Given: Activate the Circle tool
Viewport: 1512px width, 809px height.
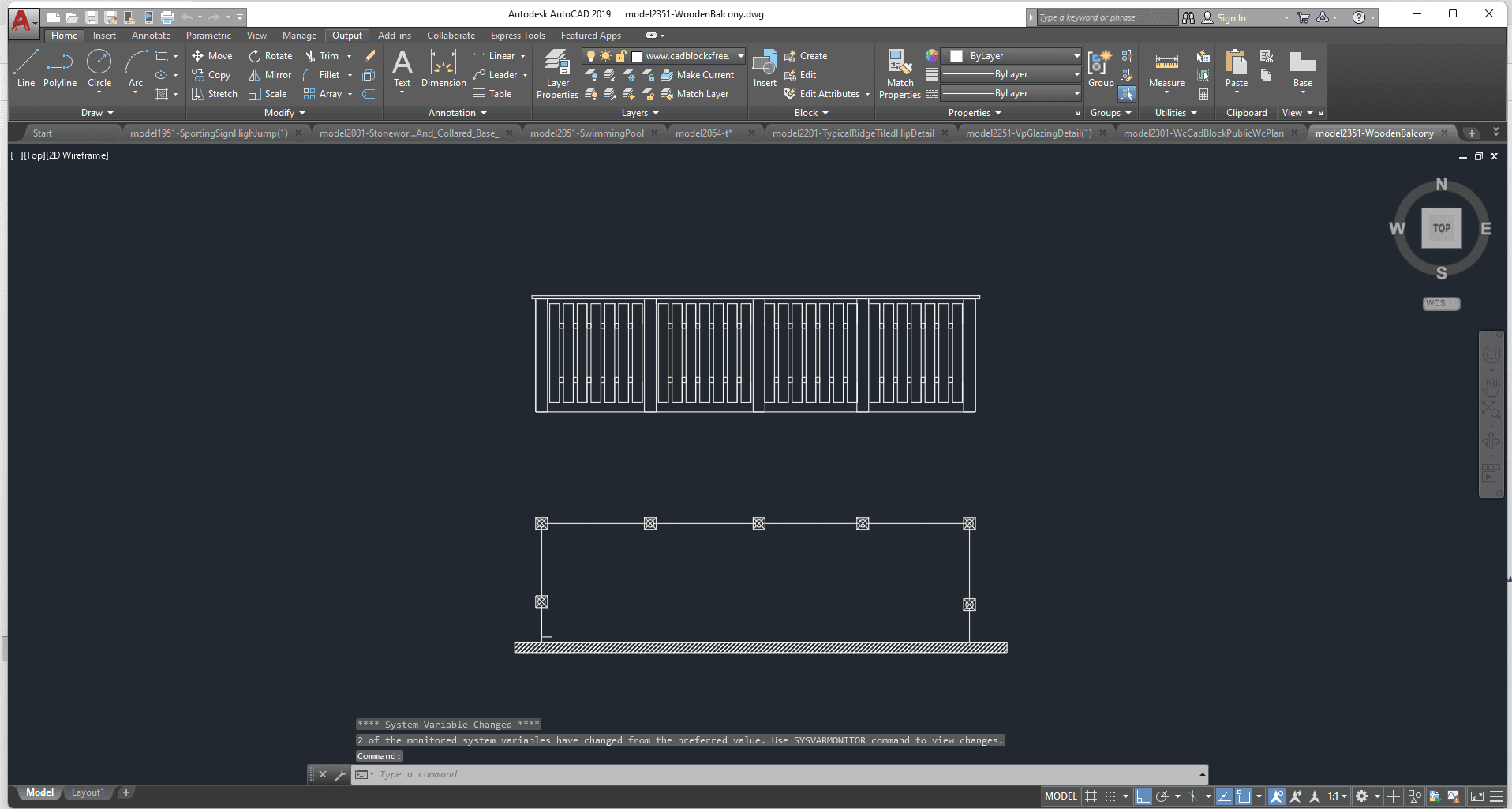Looking at the screenshot, I should pyautogui.click(x=99, y=68).
